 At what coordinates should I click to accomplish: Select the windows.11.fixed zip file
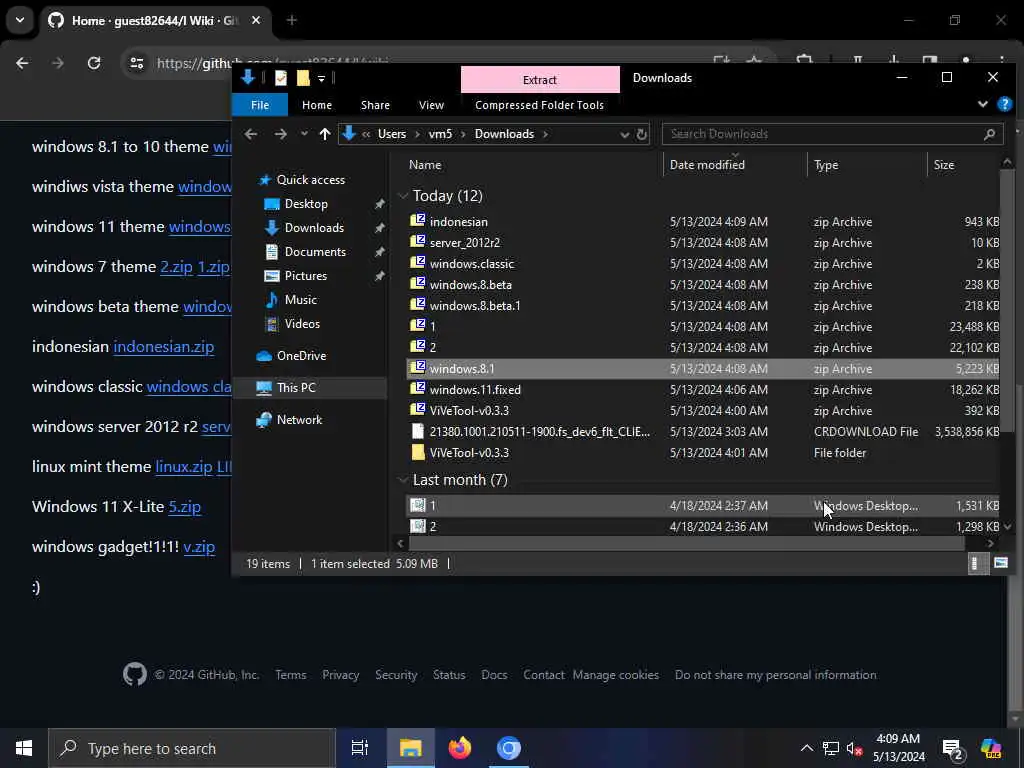703,390
